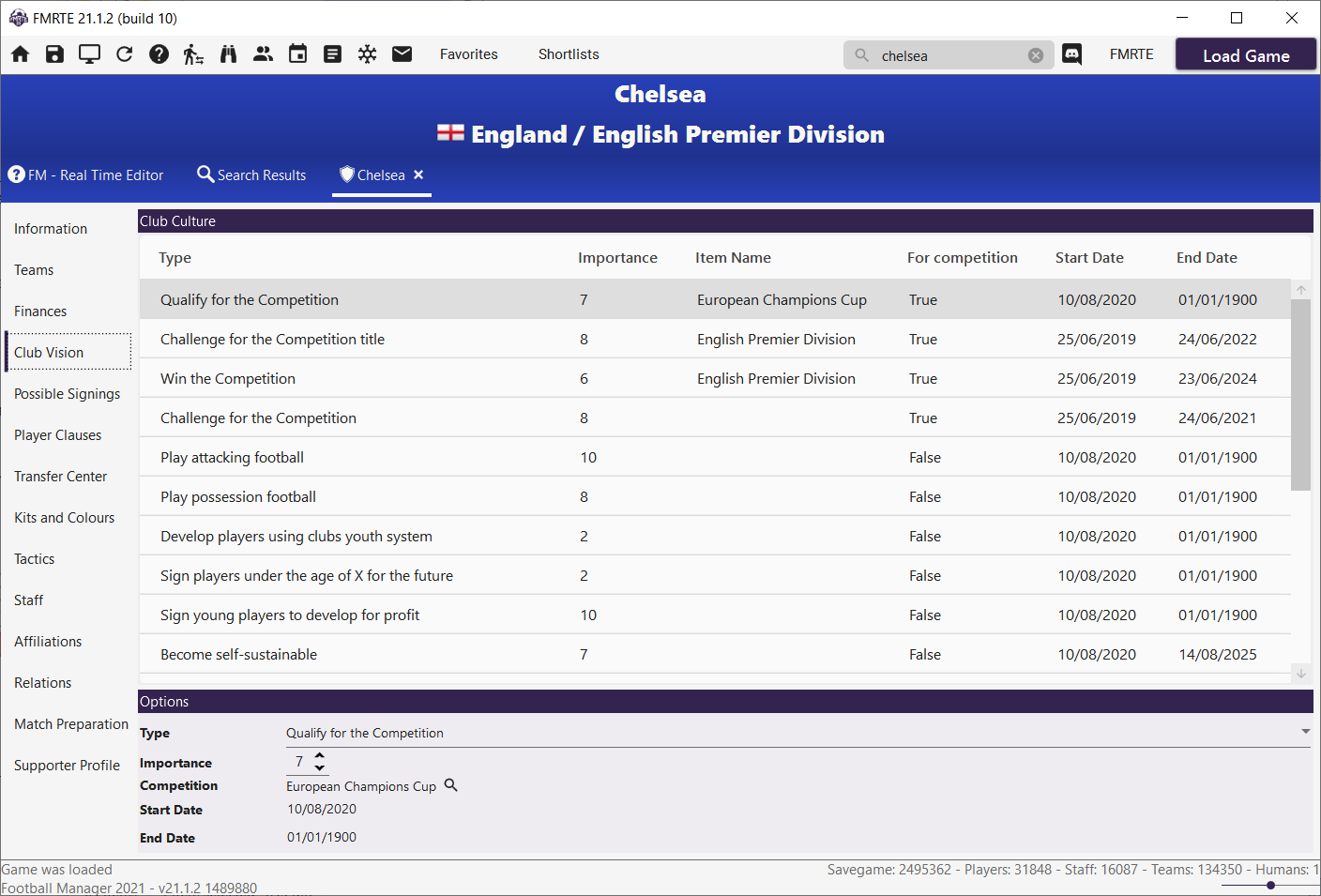Screen dimensions: 1321x896
Task: Open Teams sidebar section
Action: tap(34, 270)
